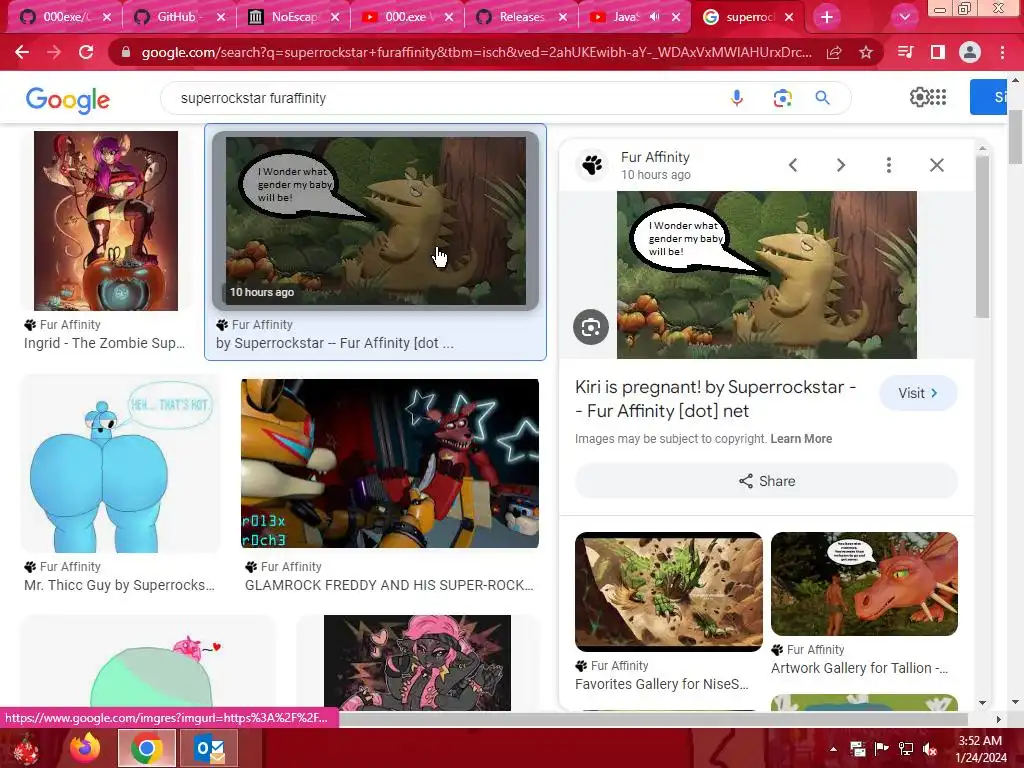Click the forward navigation arrow
Screen dimensions: 1024x768
pos(54,52)
